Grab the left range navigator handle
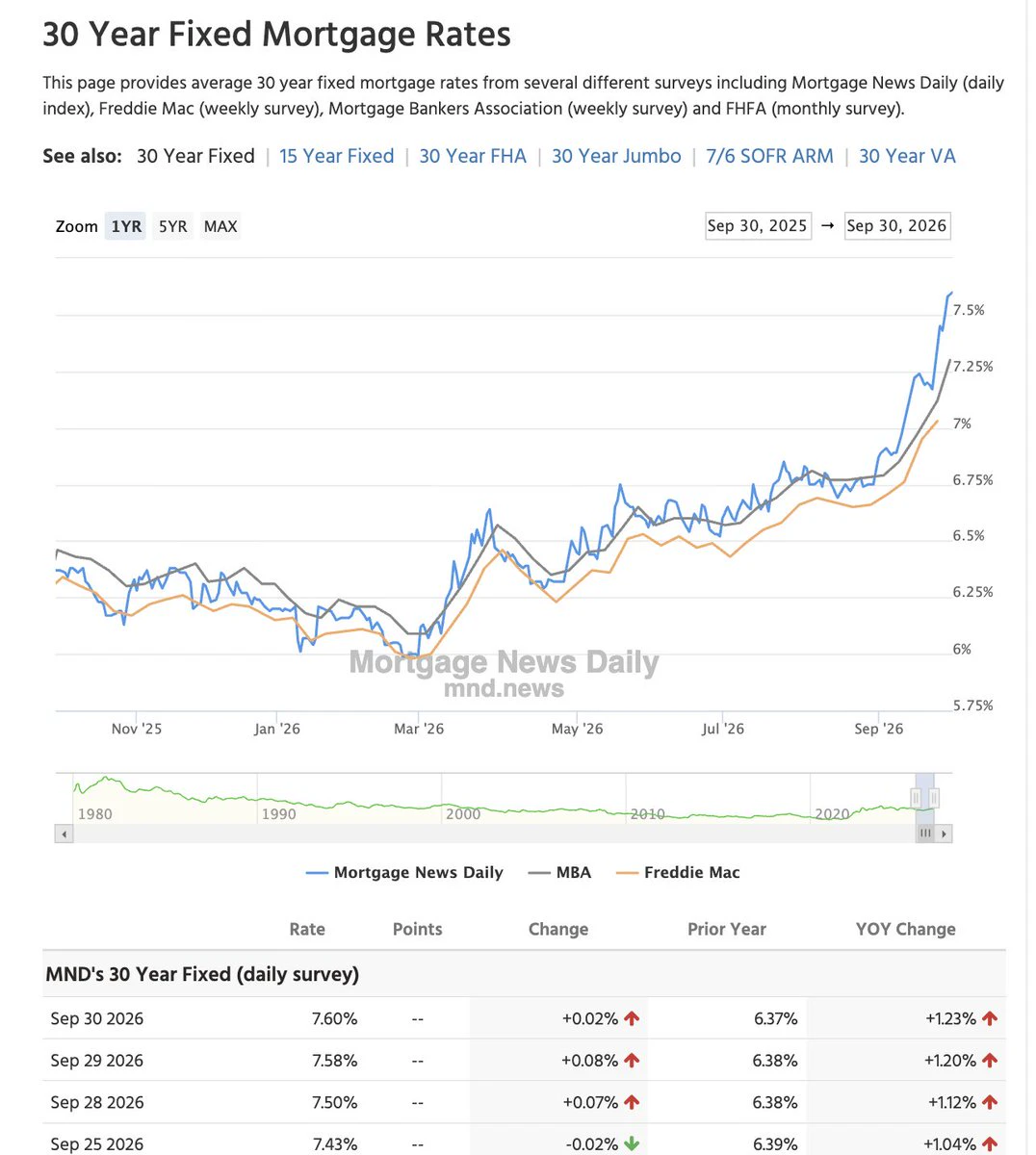The image size is (1036, 1155). click(x=916, y=798)
